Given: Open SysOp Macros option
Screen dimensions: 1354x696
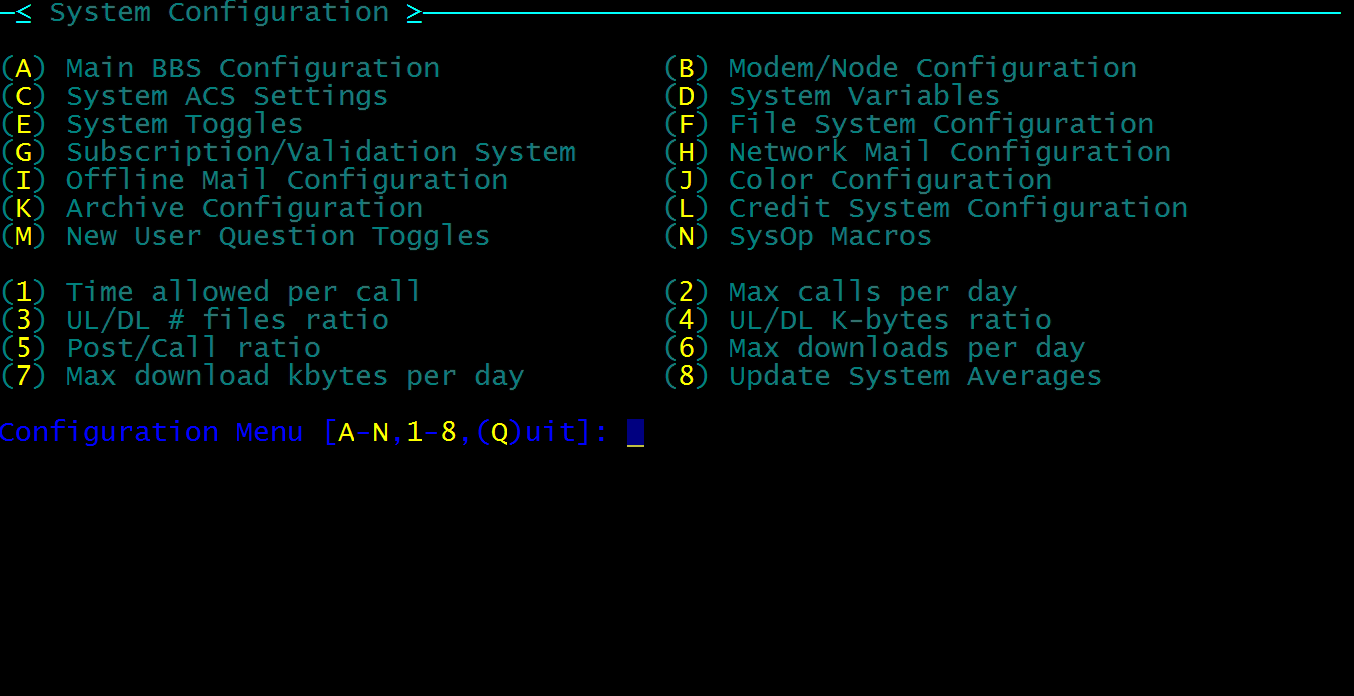Looking at the screenshot, I should pos(798,236).
